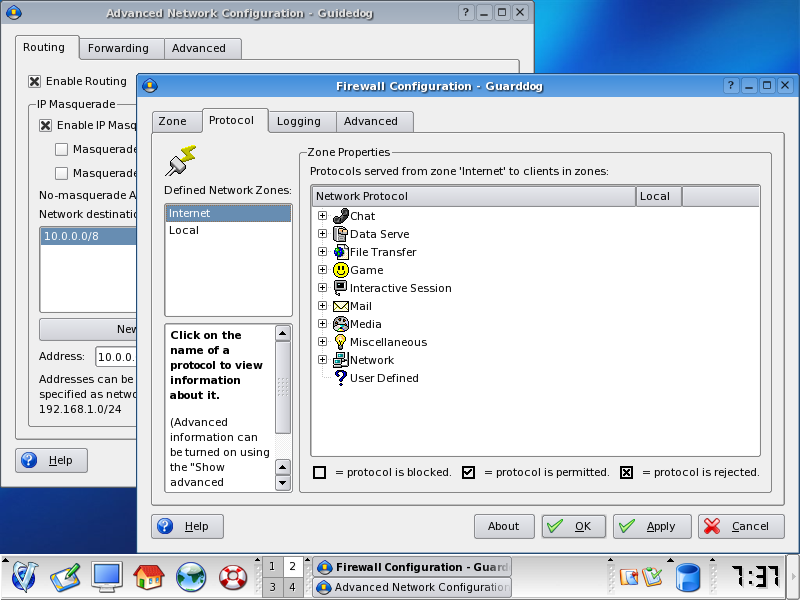The image size is (800, 600).
Task: Open the lifesaver help icon in taskbar
Action: (232, 576)
